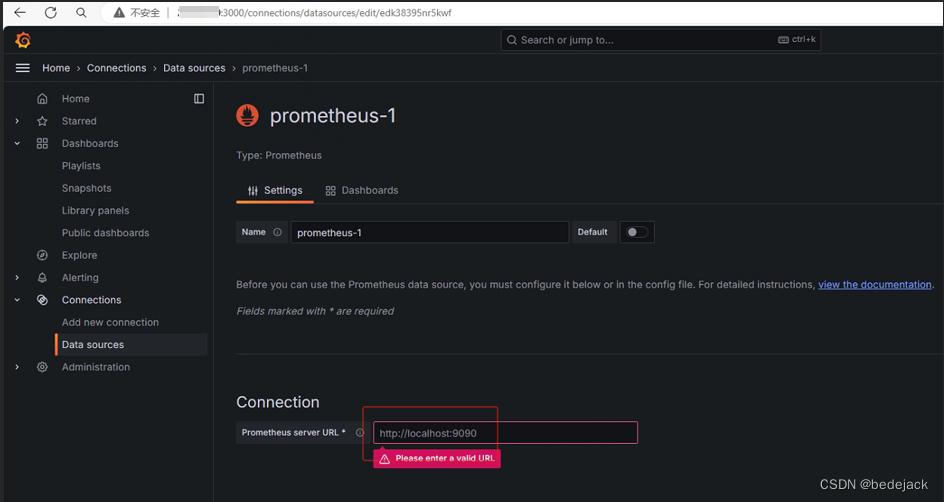The image size is (944, 502).
Task: Click the Prometheus server URL field
Action: (x=505, y=433)
